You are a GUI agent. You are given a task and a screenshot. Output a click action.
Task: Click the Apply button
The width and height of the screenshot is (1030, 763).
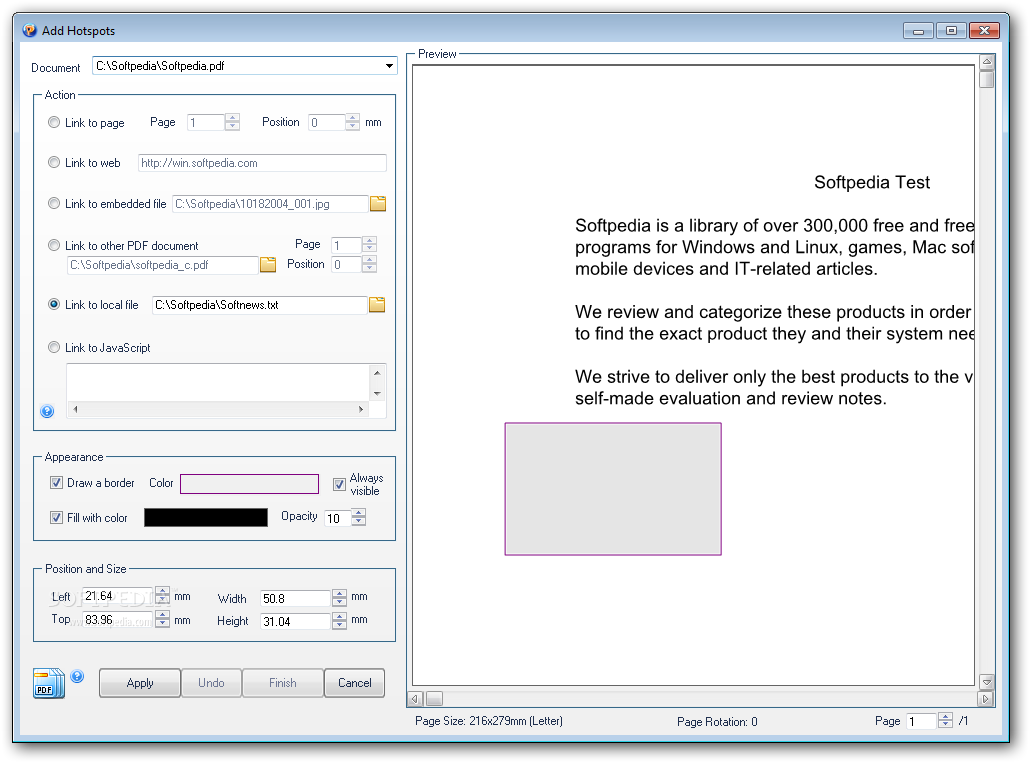point(140,683)
